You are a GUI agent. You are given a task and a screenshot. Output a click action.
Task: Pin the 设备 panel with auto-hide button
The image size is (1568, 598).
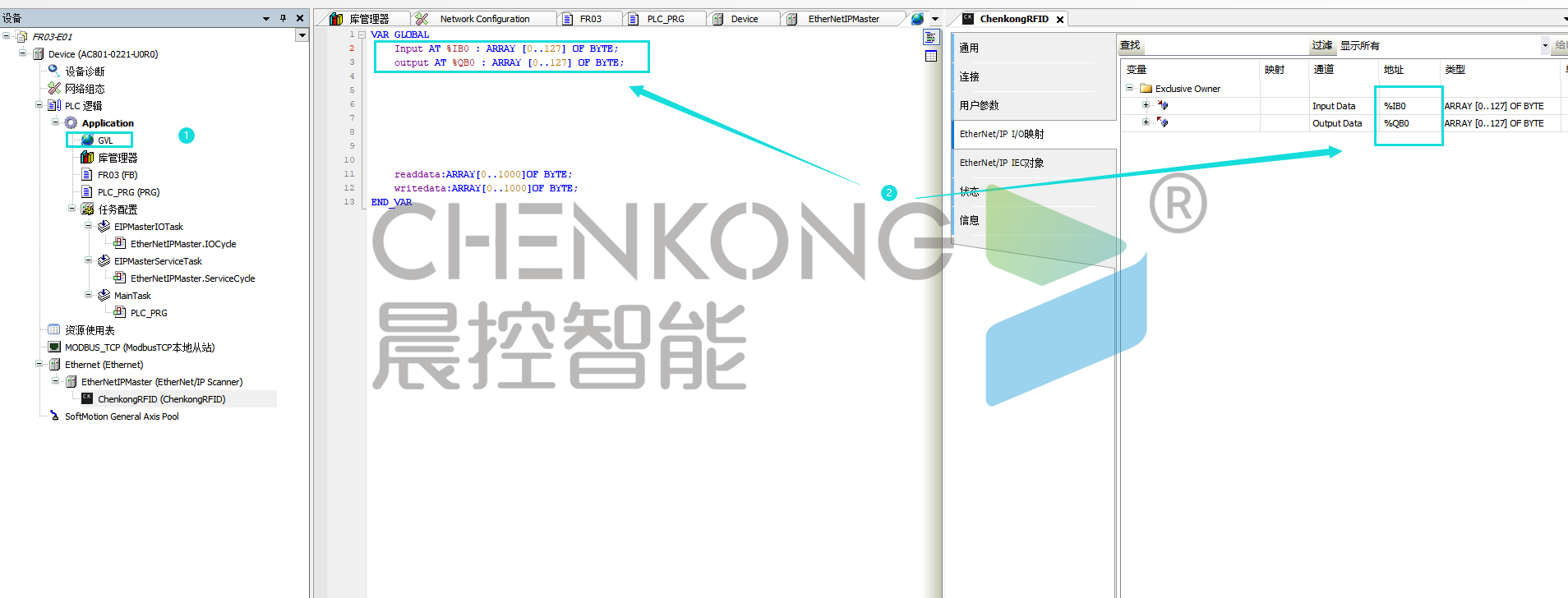(283, 18)
